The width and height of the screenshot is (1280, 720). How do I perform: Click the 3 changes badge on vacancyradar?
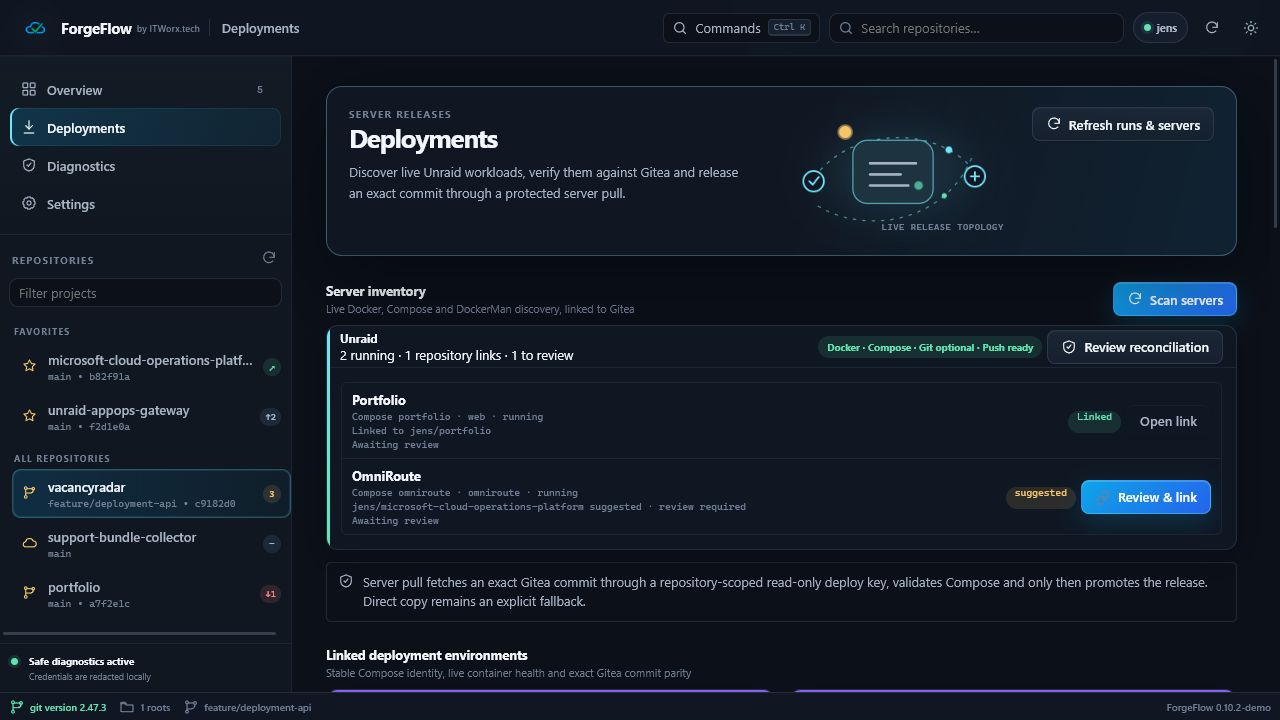click(271, 494)
